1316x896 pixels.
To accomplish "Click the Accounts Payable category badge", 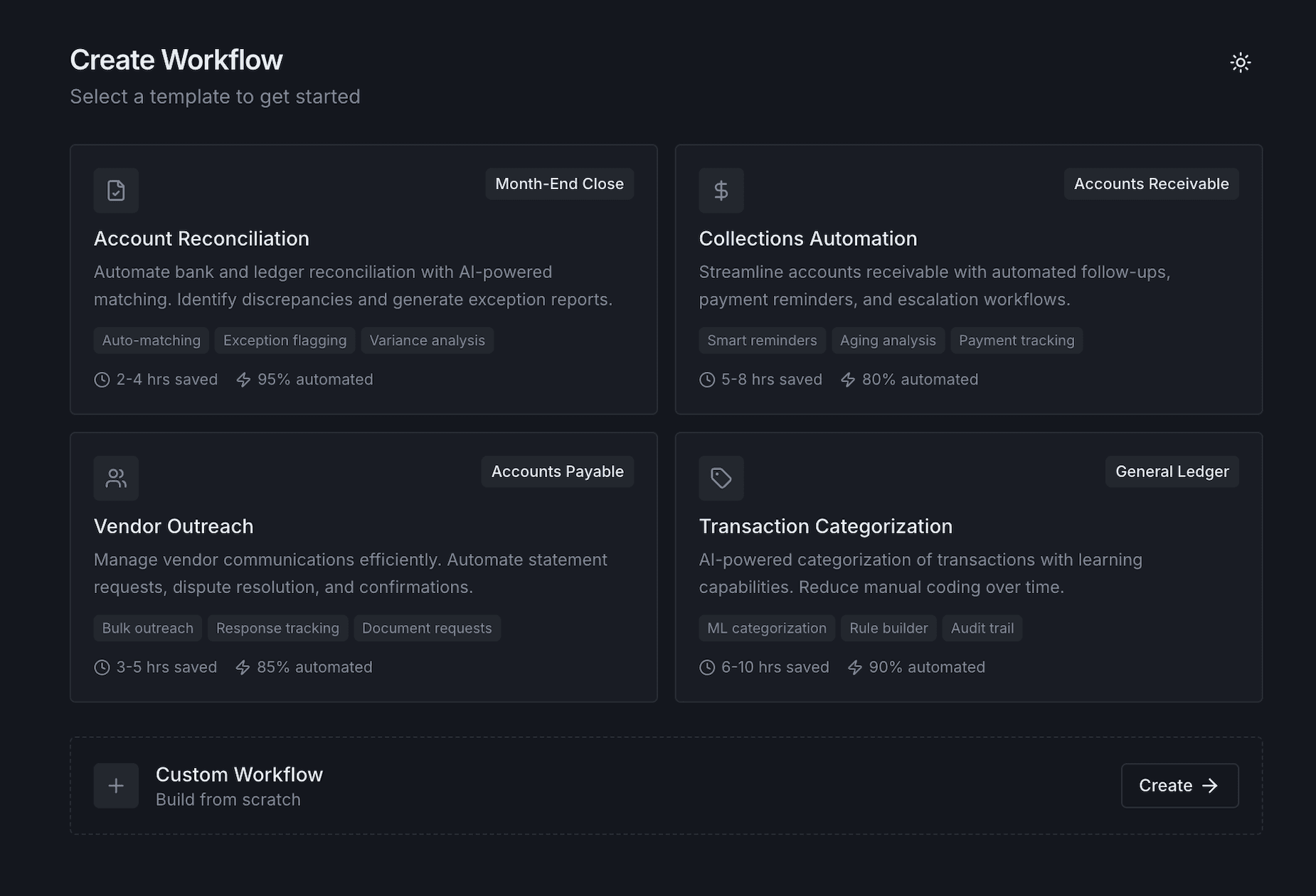I will point(557,471).
